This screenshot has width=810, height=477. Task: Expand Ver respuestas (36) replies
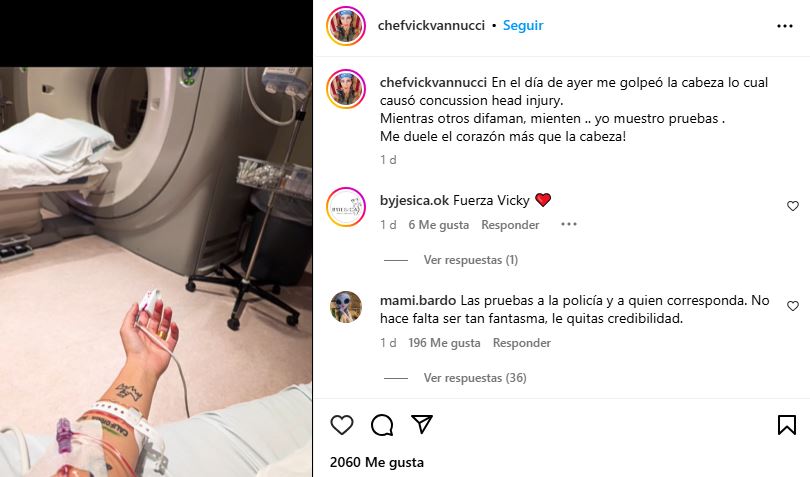[475, 378]
